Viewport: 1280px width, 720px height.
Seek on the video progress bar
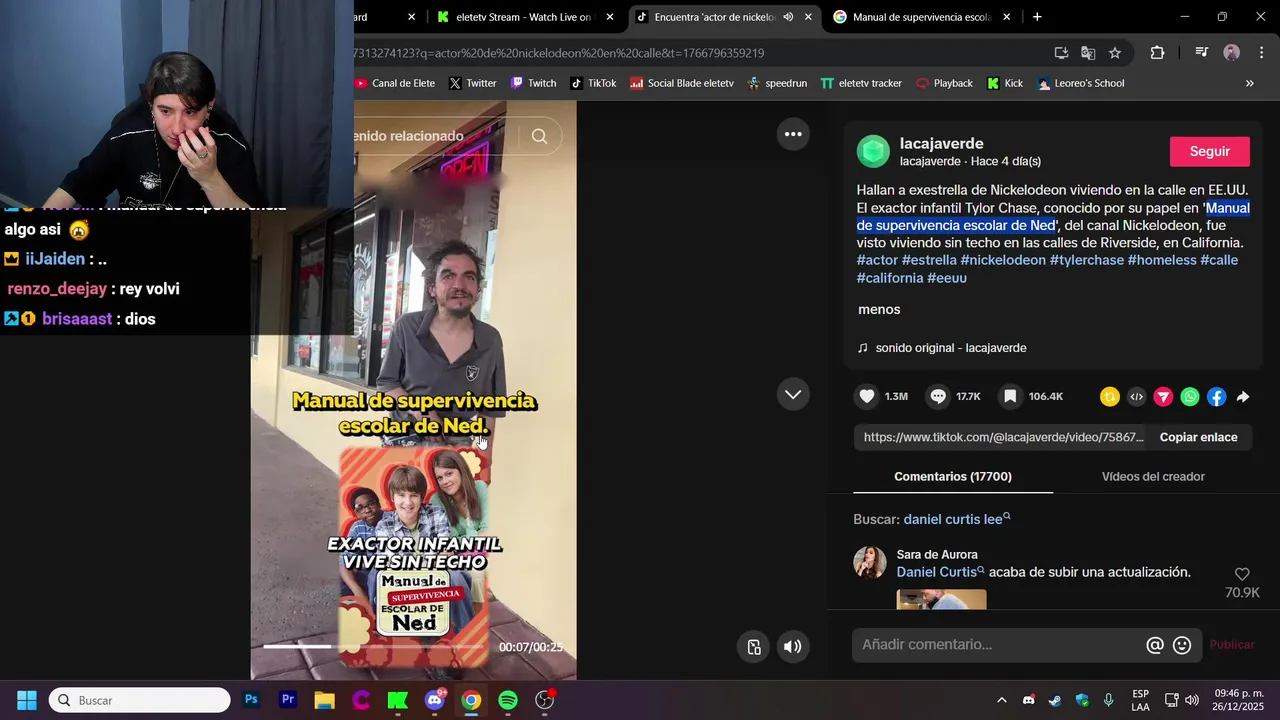point(373,646)
